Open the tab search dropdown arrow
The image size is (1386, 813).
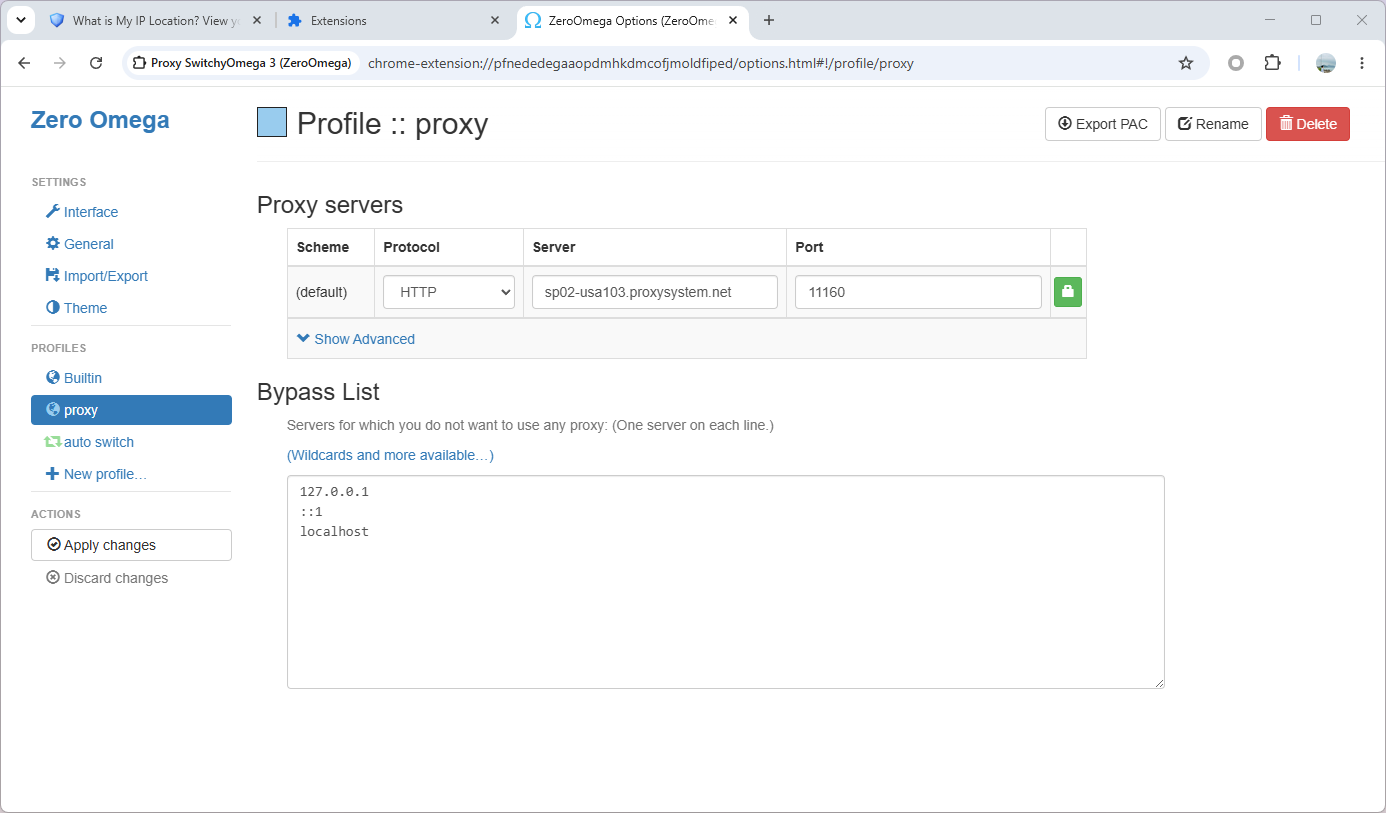pos(20,20)
